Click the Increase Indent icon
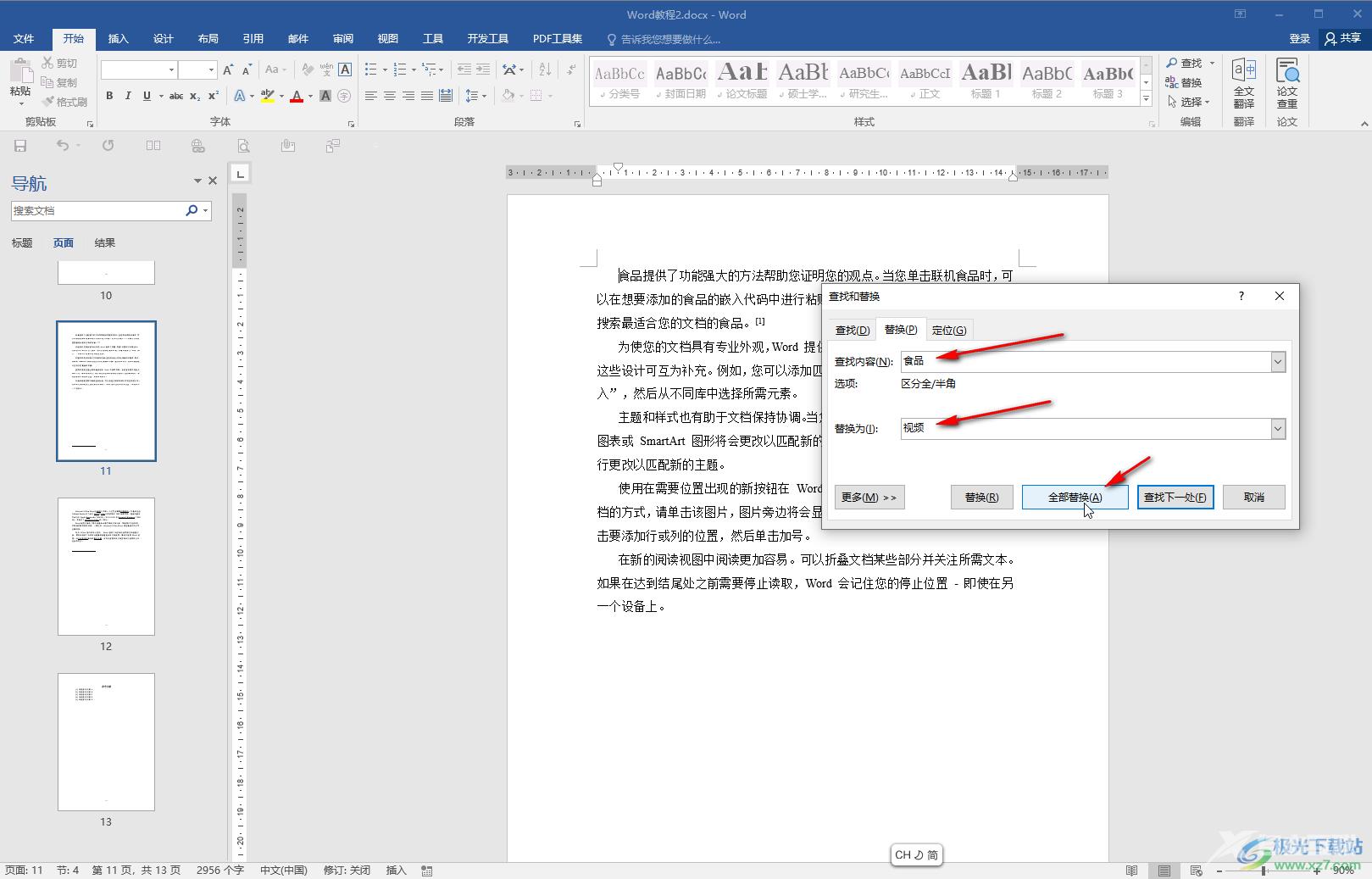Viewport: 1372px width, 879px height. pos(483,70)
